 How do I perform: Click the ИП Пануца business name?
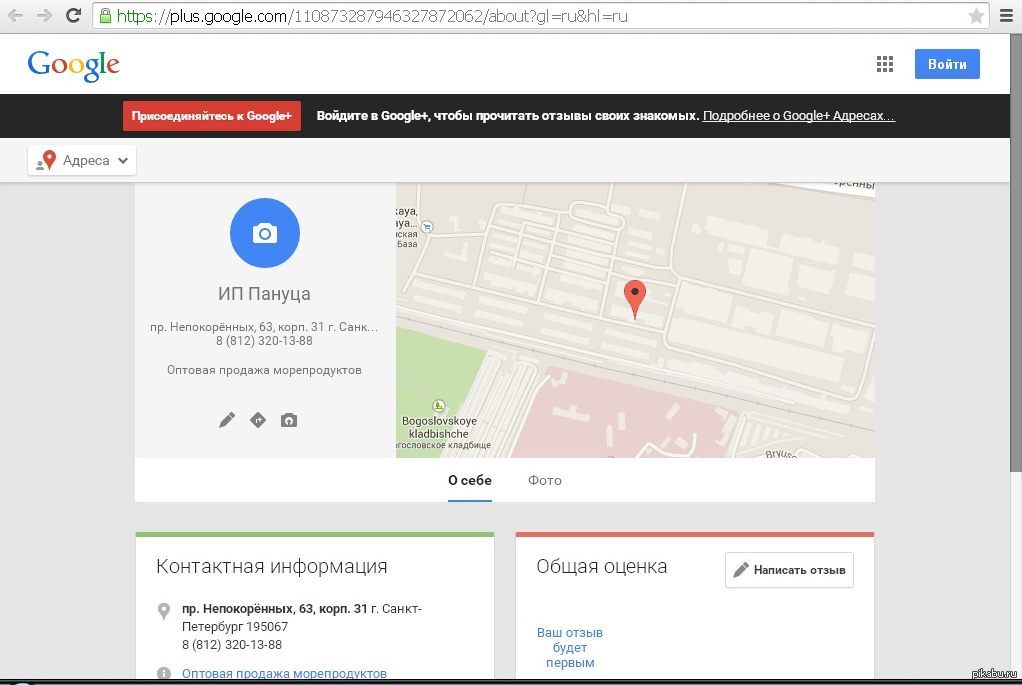[264, 294]
